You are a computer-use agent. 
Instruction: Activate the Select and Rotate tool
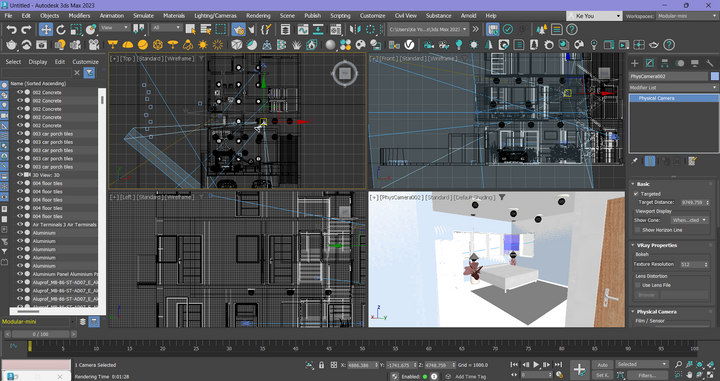[61, 30]
